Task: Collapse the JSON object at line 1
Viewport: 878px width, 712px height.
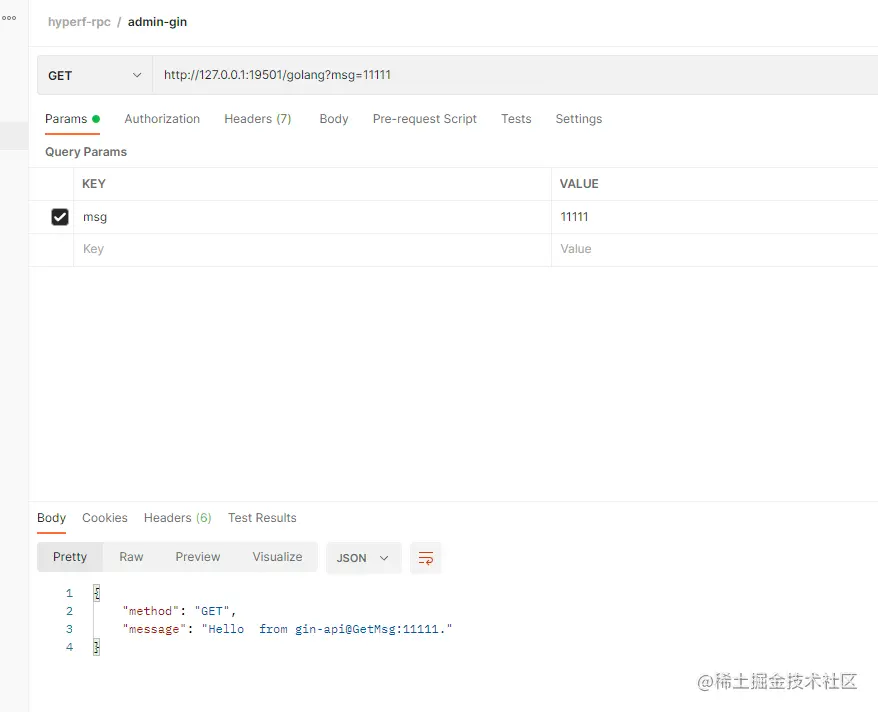Action: [x=97, y=593]
